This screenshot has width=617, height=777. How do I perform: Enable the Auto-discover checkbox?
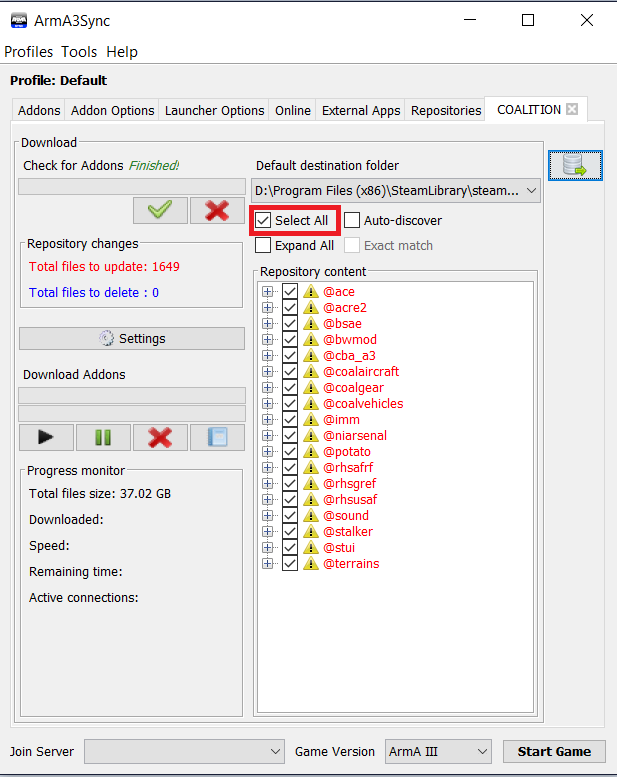353,220
